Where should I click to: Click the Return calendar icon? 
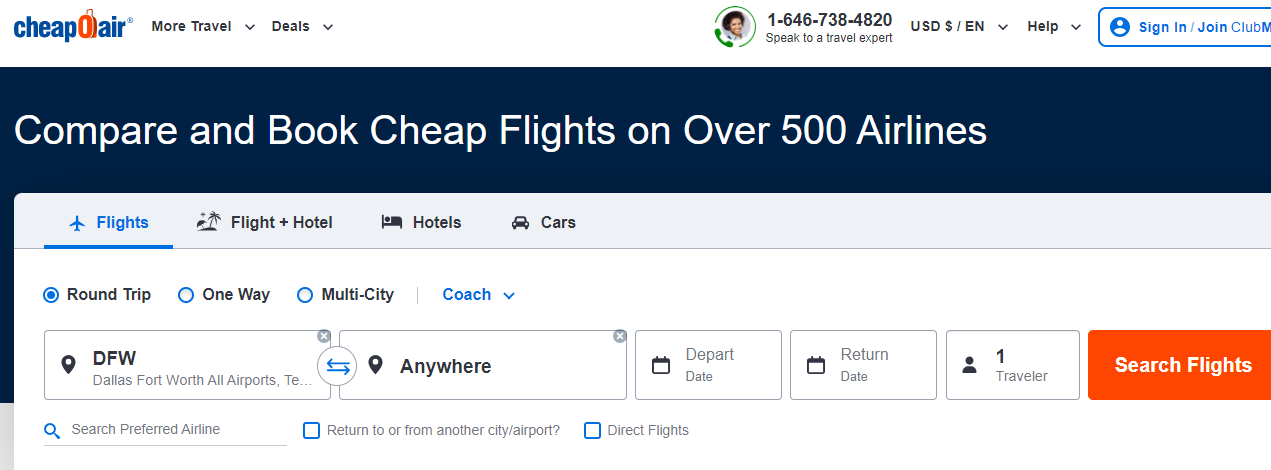tap(816, 365)
